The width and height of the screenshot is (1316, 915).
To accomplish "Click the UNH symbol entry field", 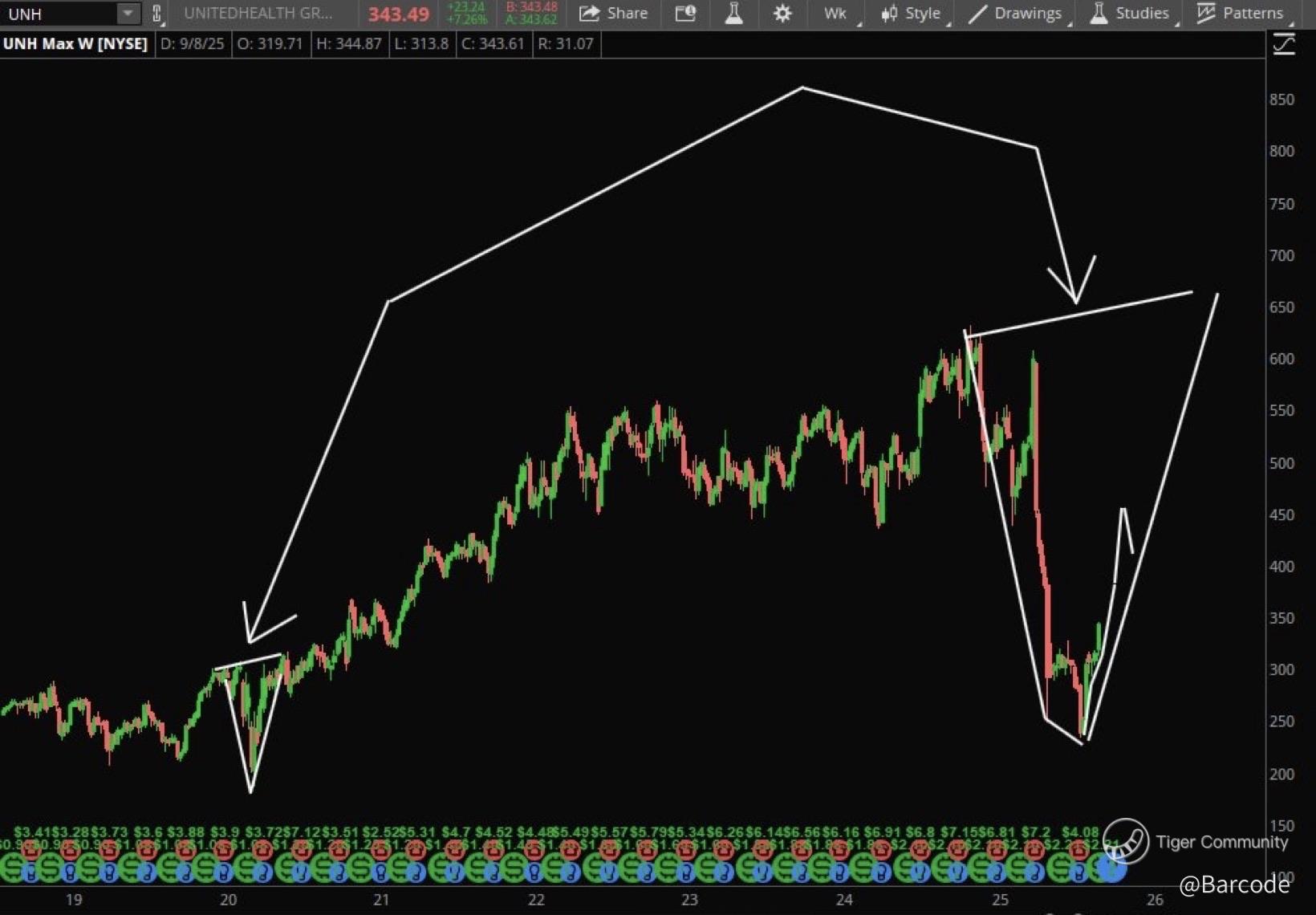I will click(60, 14).
